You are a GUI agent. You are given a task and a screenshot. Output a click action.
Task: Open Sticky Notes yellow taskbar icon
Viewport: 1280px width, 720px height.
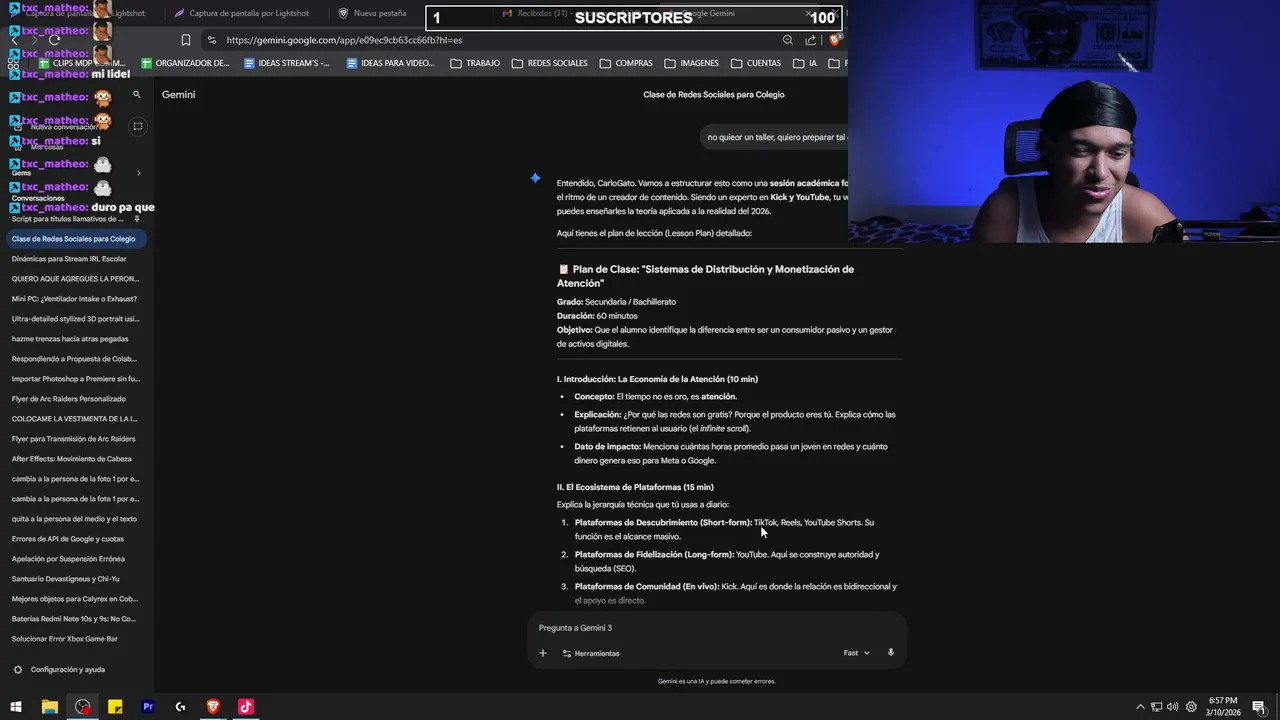pos(115,707)
